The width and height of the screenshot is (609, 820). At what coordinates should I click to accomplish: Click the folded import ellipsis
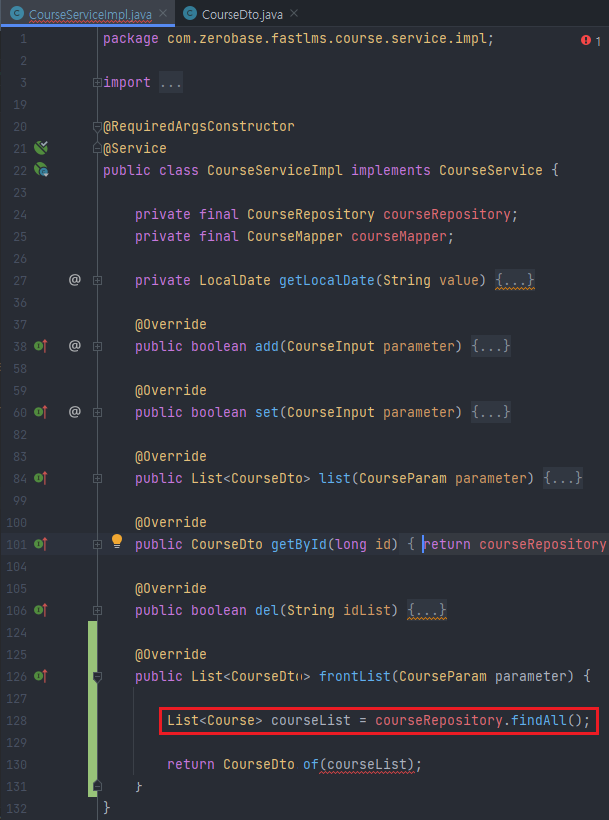click(x=171, y=83)
